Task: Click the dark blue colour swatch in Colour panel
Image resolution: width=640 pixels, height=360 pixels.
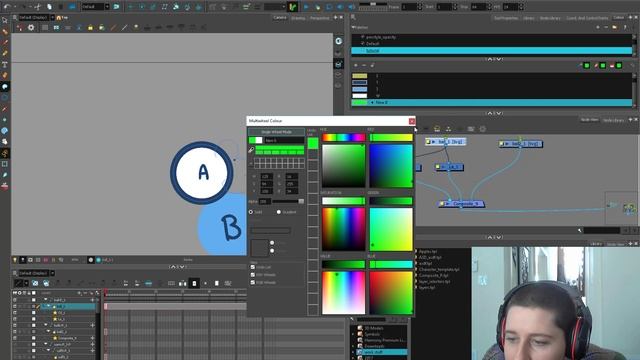Action: 360,82
